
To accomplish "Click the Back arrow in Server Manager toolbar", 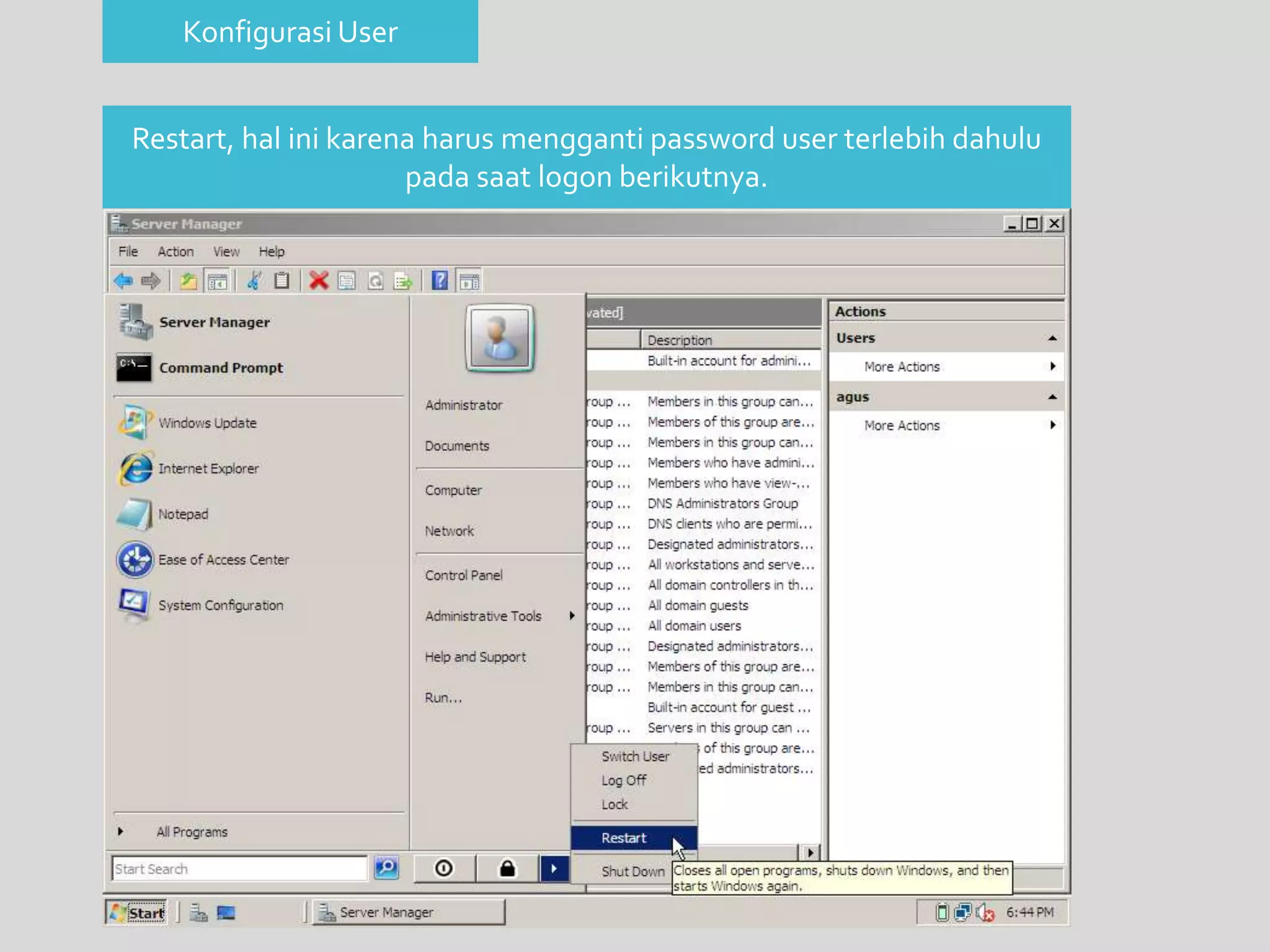I will 123,281.
